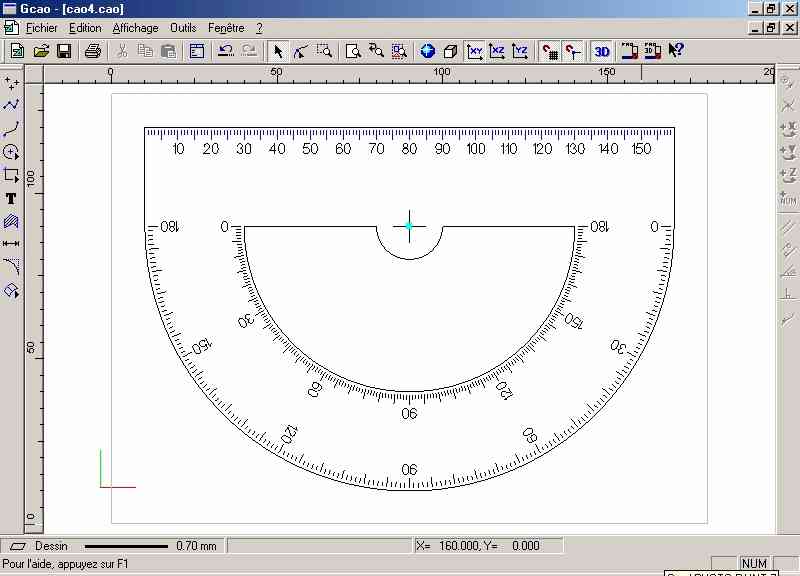Toggle the magnet snap to points

573,51
